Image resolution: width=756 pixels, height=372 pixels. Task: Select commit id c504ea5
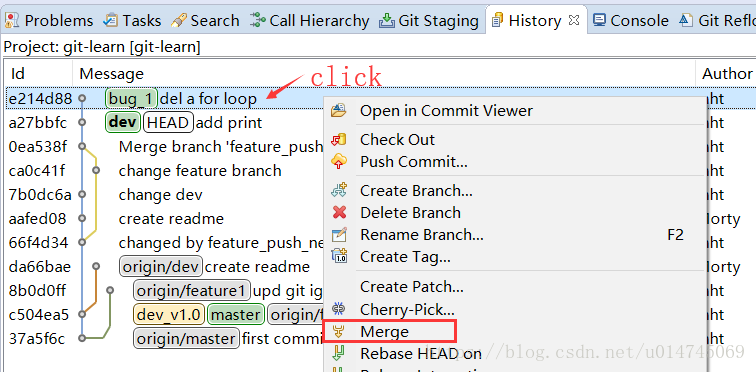coord(39,315)
